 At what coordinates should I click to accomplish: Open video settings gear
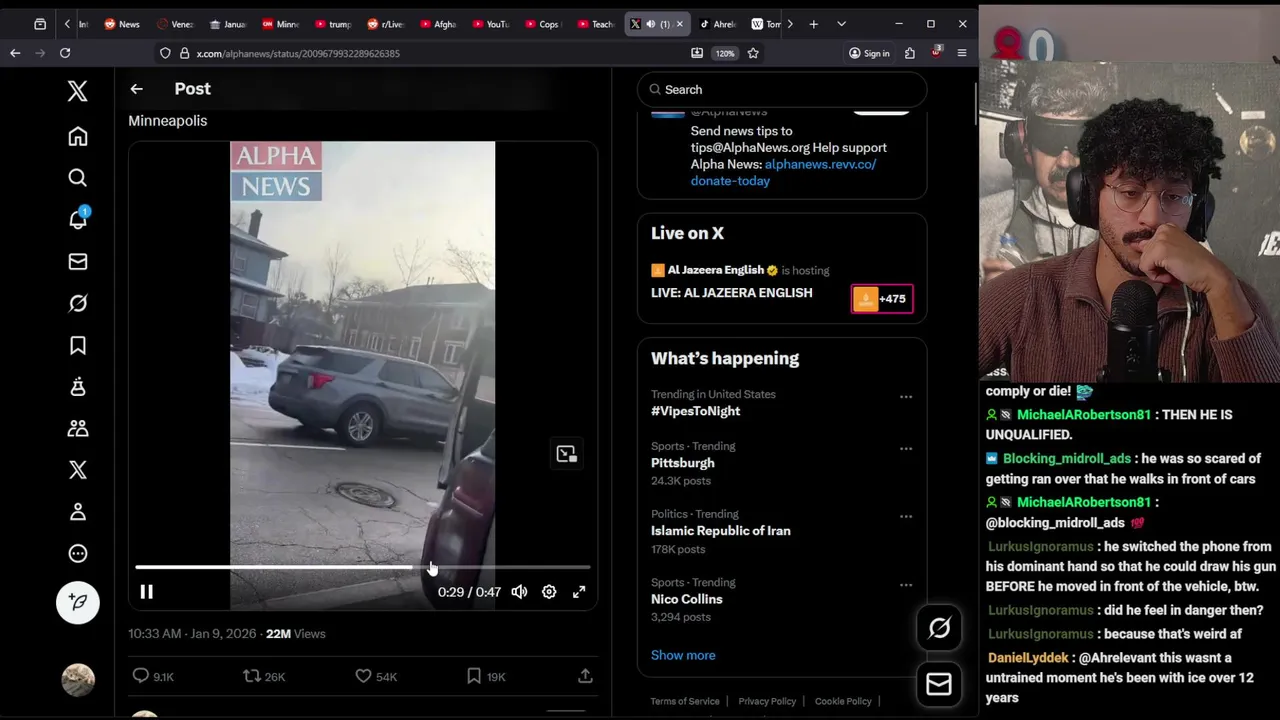pyautogui.click(x=549, y=592)
